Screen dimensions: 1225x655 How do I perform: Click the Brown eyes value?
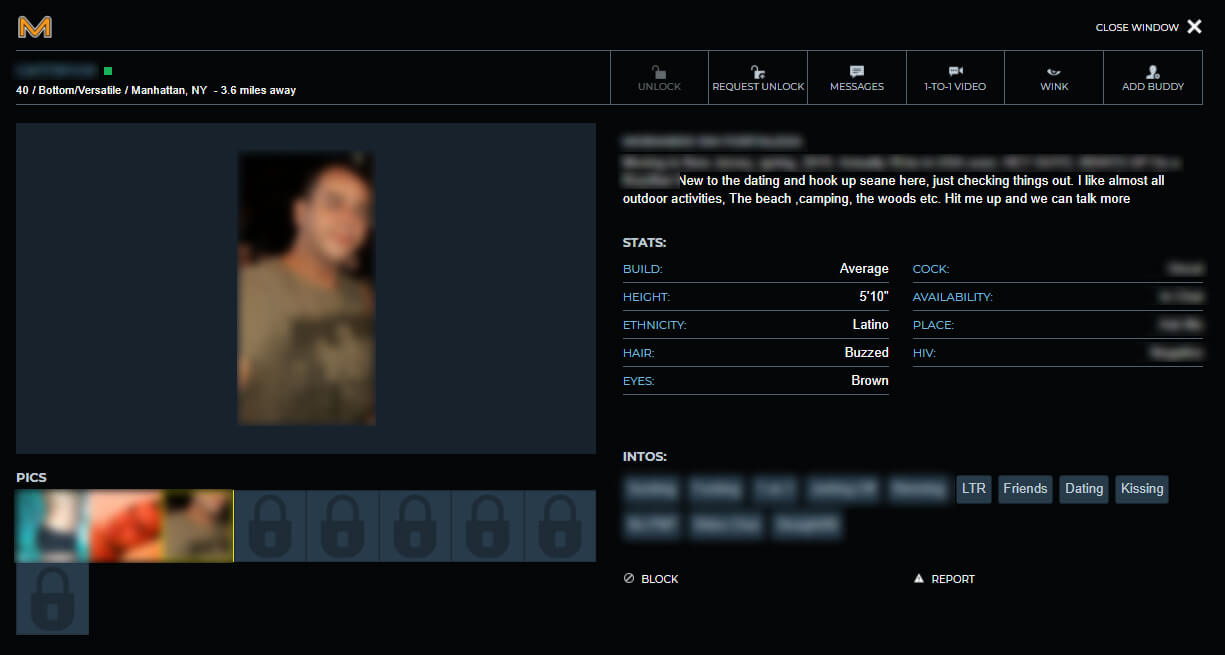(870, 381)
